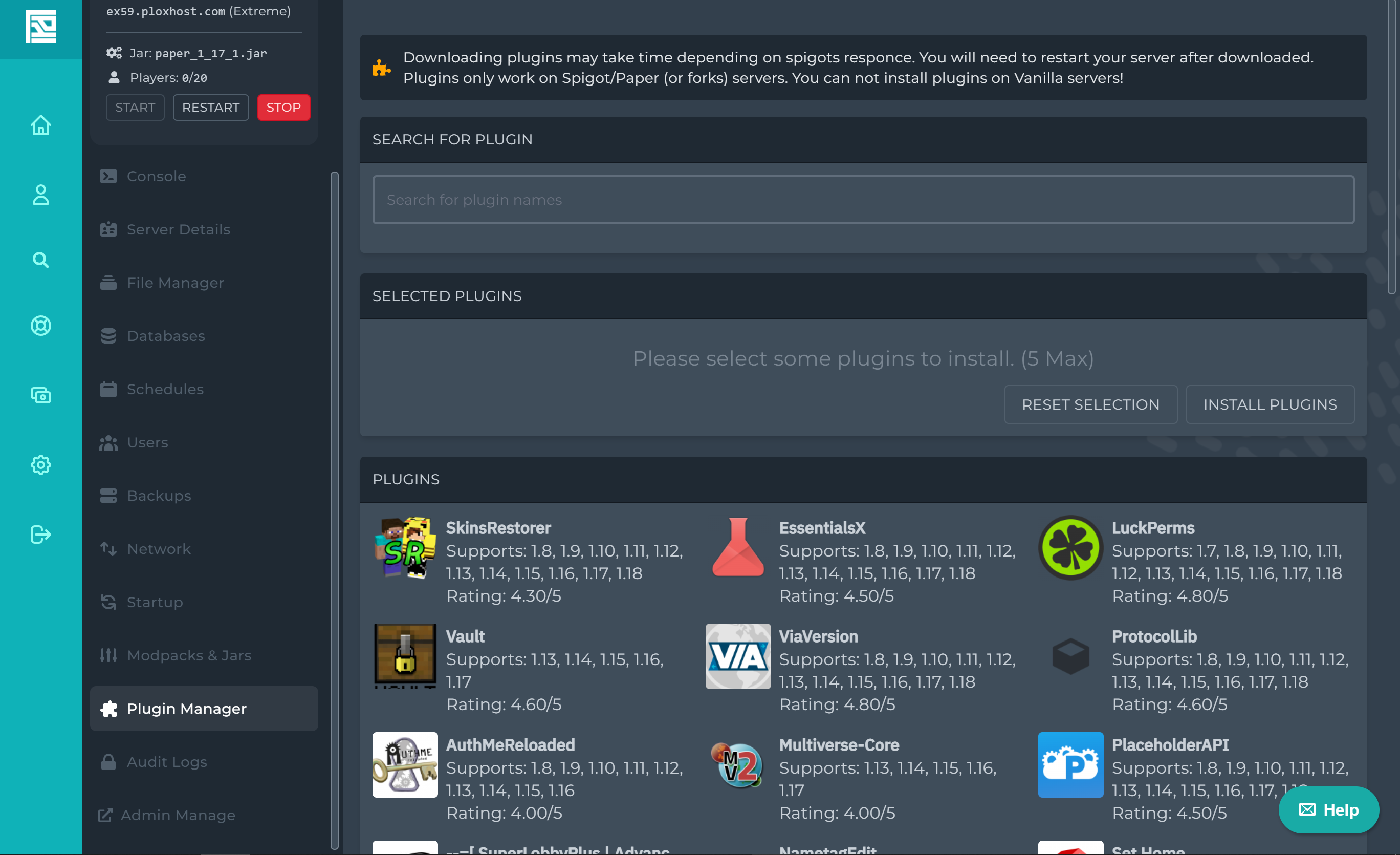Click the RESTART server button
Screen dimensions: 1400x855
[211, 108]
